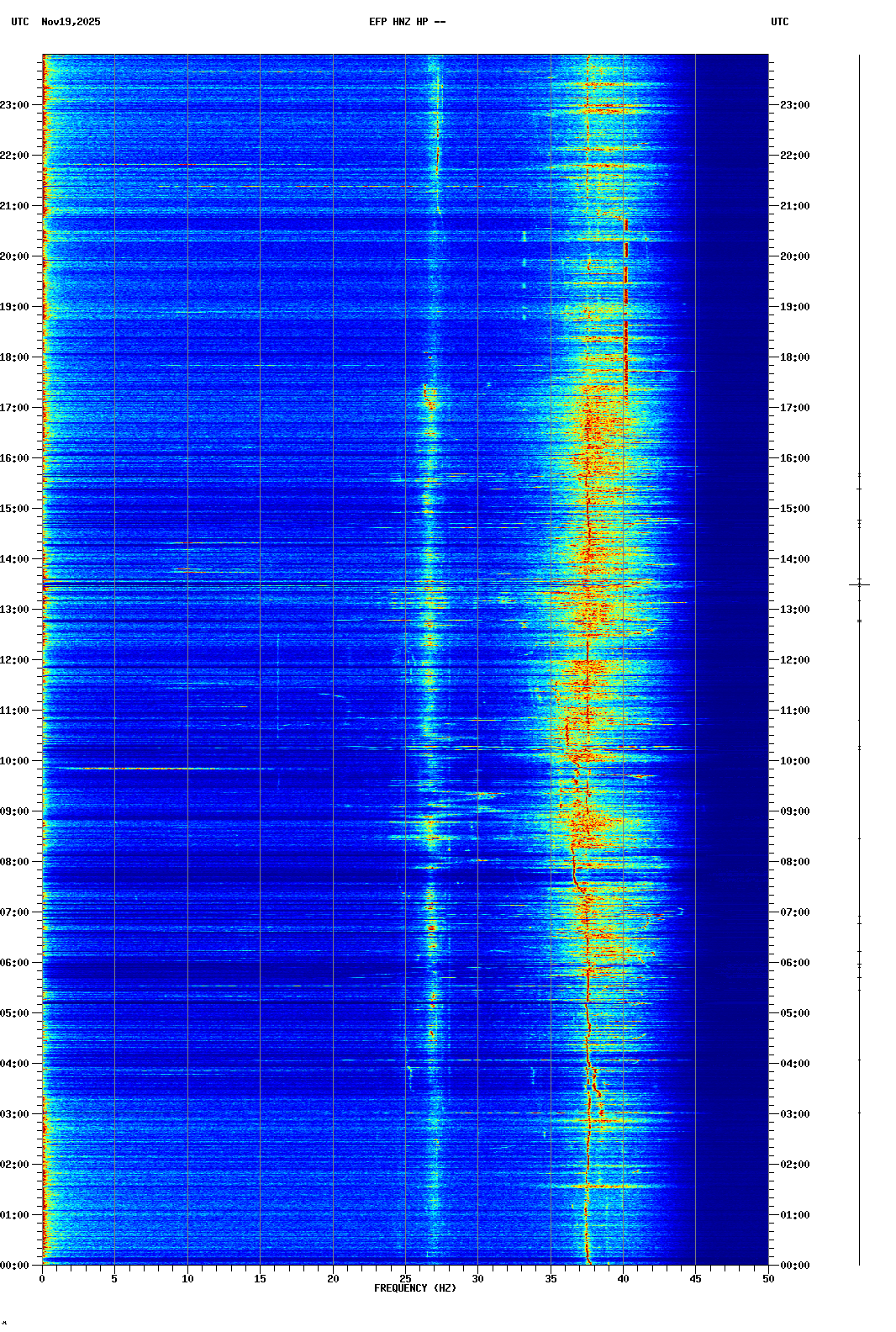This screenshot has width=896, height=1332.
Task: Click the 20:00 time label on right axis
Action: click(794, 256)
